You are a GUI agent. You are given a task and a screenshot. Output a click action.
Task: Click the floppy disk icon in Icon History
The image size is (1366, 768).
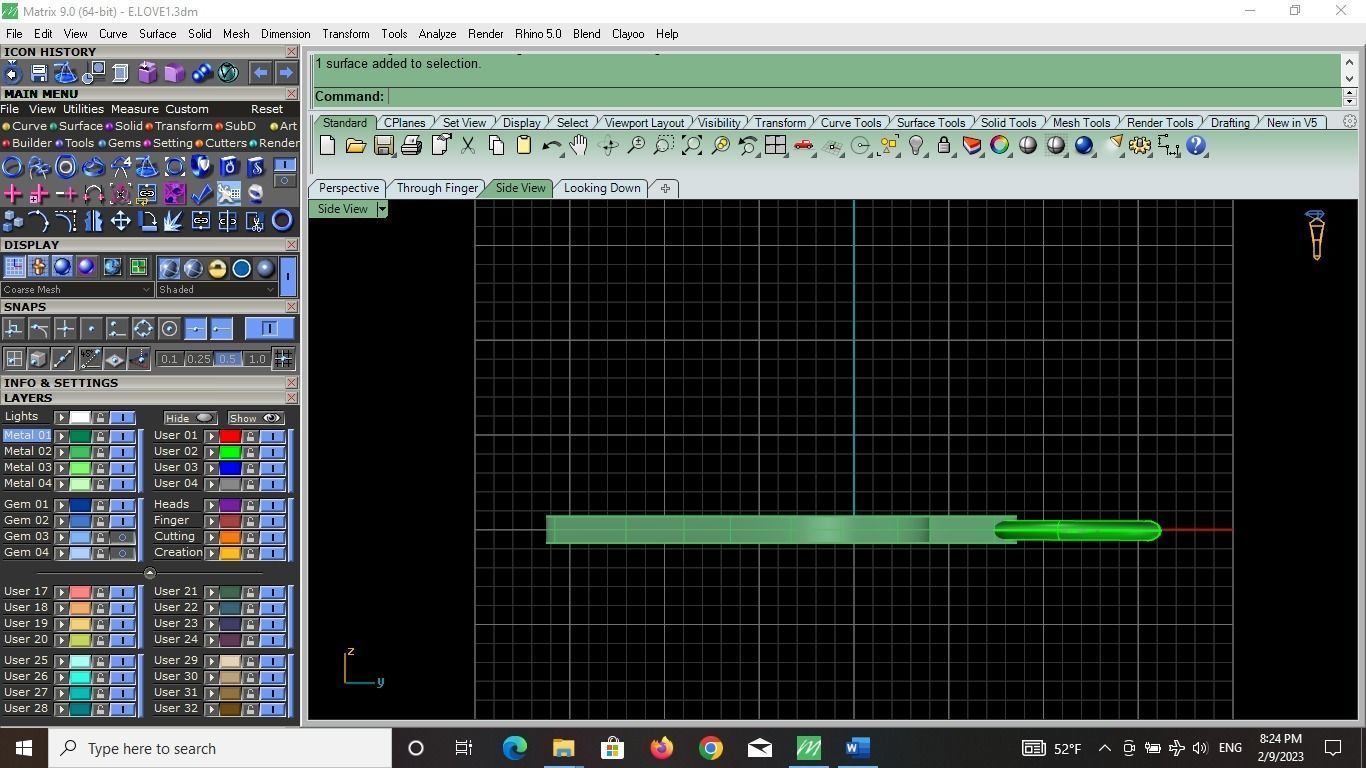tap(38, 73)
